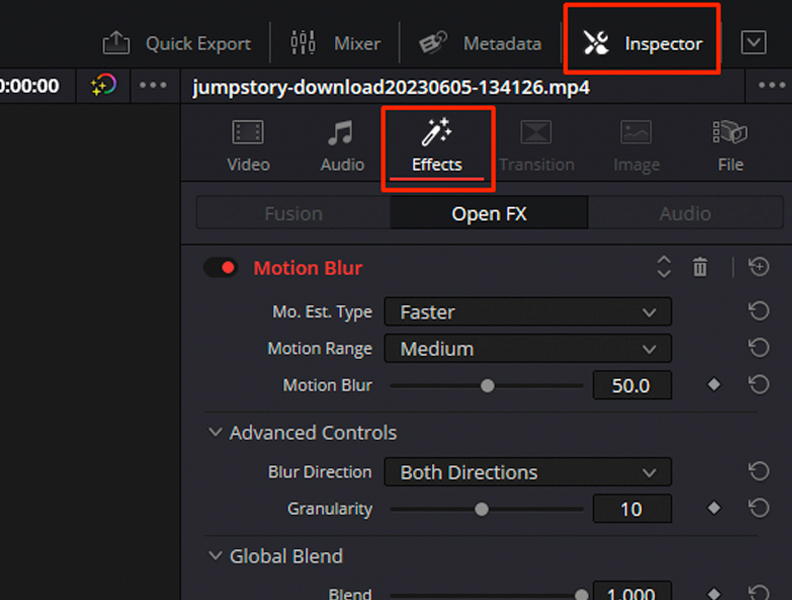Image resolution: width=792 pixels, height=600 pixels.
Task: Open the Mo. Est. Type dropdown
Action: tap(528, 312)
